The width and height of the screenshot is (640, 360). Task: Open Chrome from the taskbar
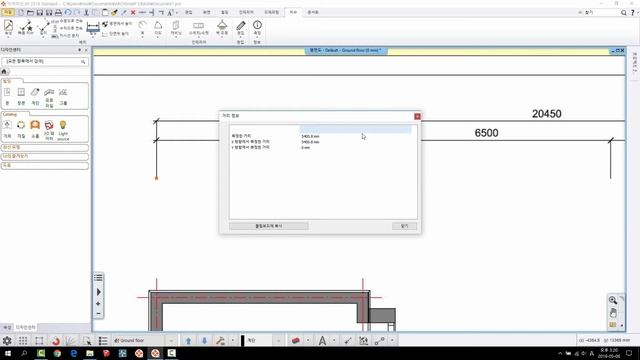[x=57, y=353]
